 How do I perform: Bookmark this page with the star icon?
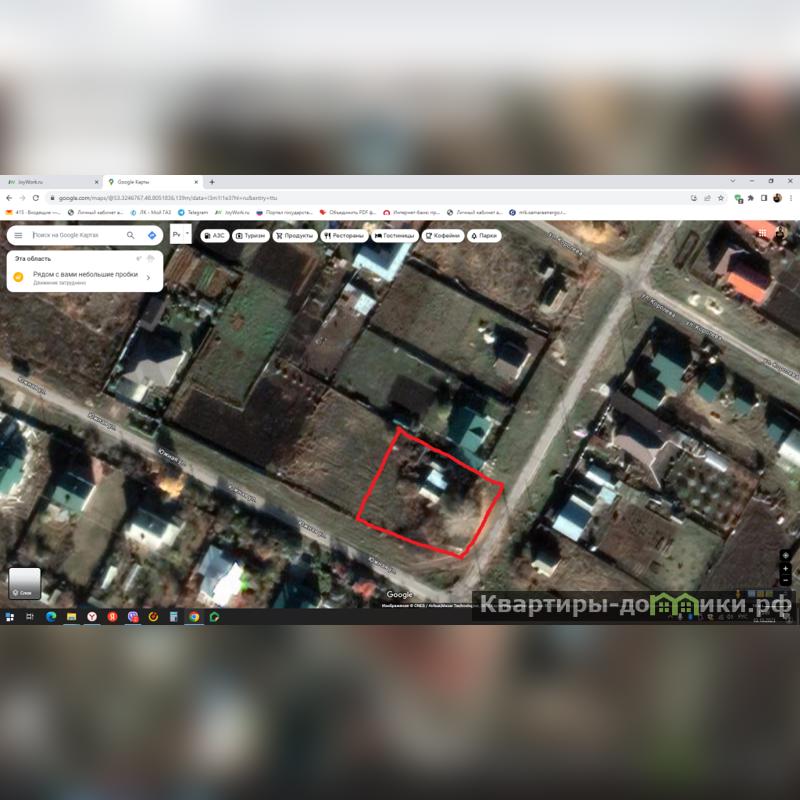(721, 198)
